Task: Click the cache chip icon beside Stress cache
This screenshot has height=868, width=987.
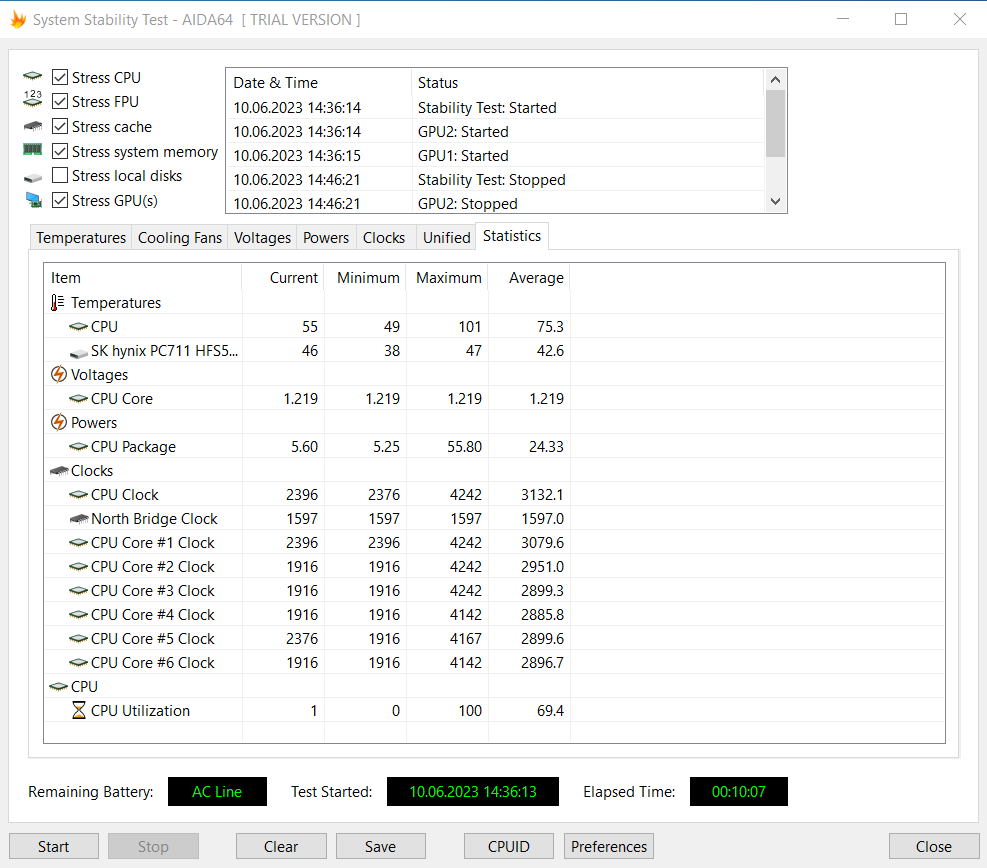Action: click(x=32, y=126)
